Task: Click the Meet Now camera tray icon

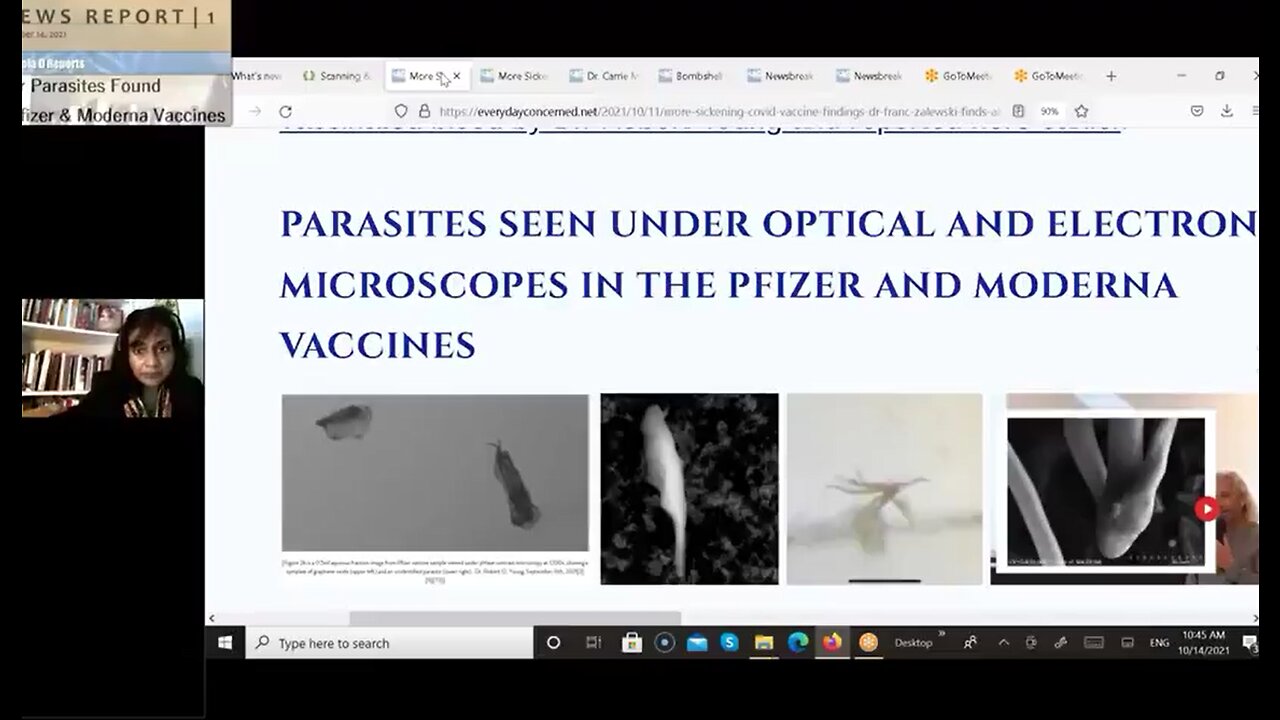Action: [x=1031, y=643]
